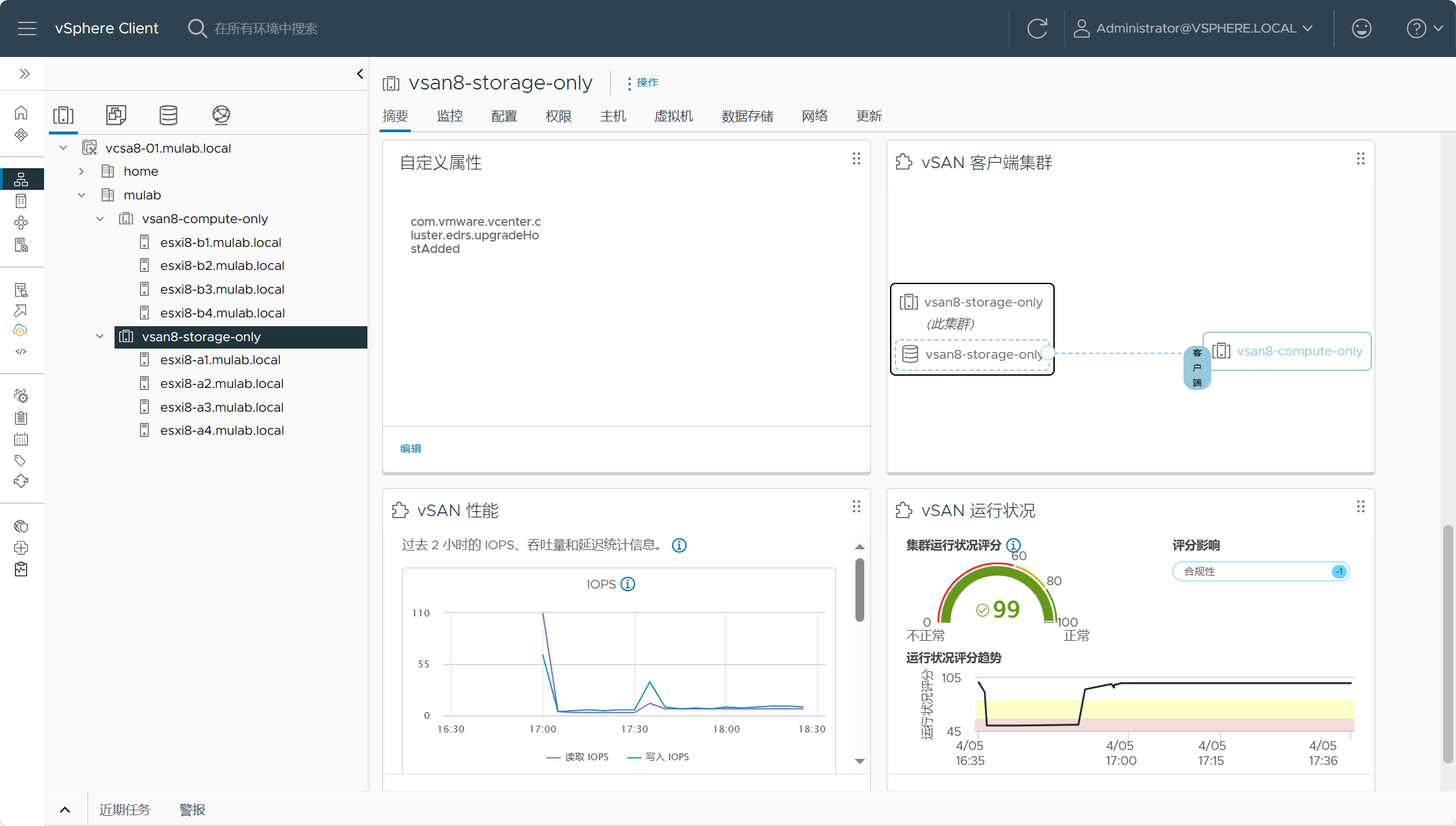Select host esxi8-a4.mulab.local
This screenshot has height=826, width=1456.
click(222, 431)
